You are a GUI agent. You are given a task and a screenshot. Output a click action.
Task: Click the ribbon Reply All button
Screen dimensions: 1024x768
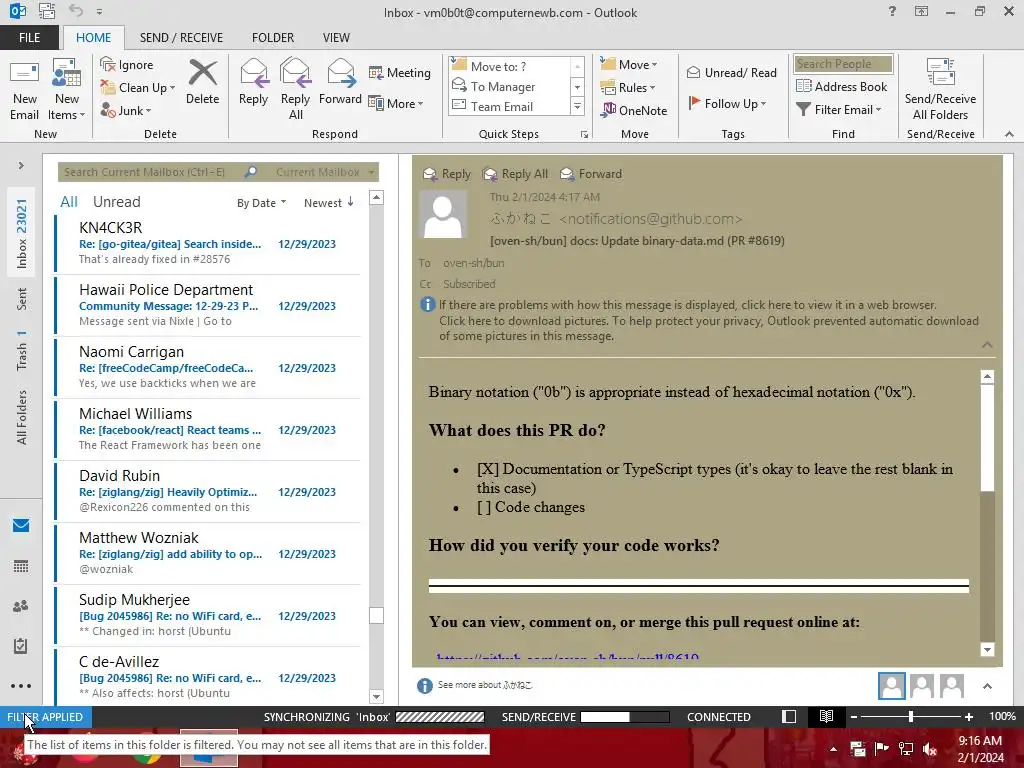[x=295, y=89]
